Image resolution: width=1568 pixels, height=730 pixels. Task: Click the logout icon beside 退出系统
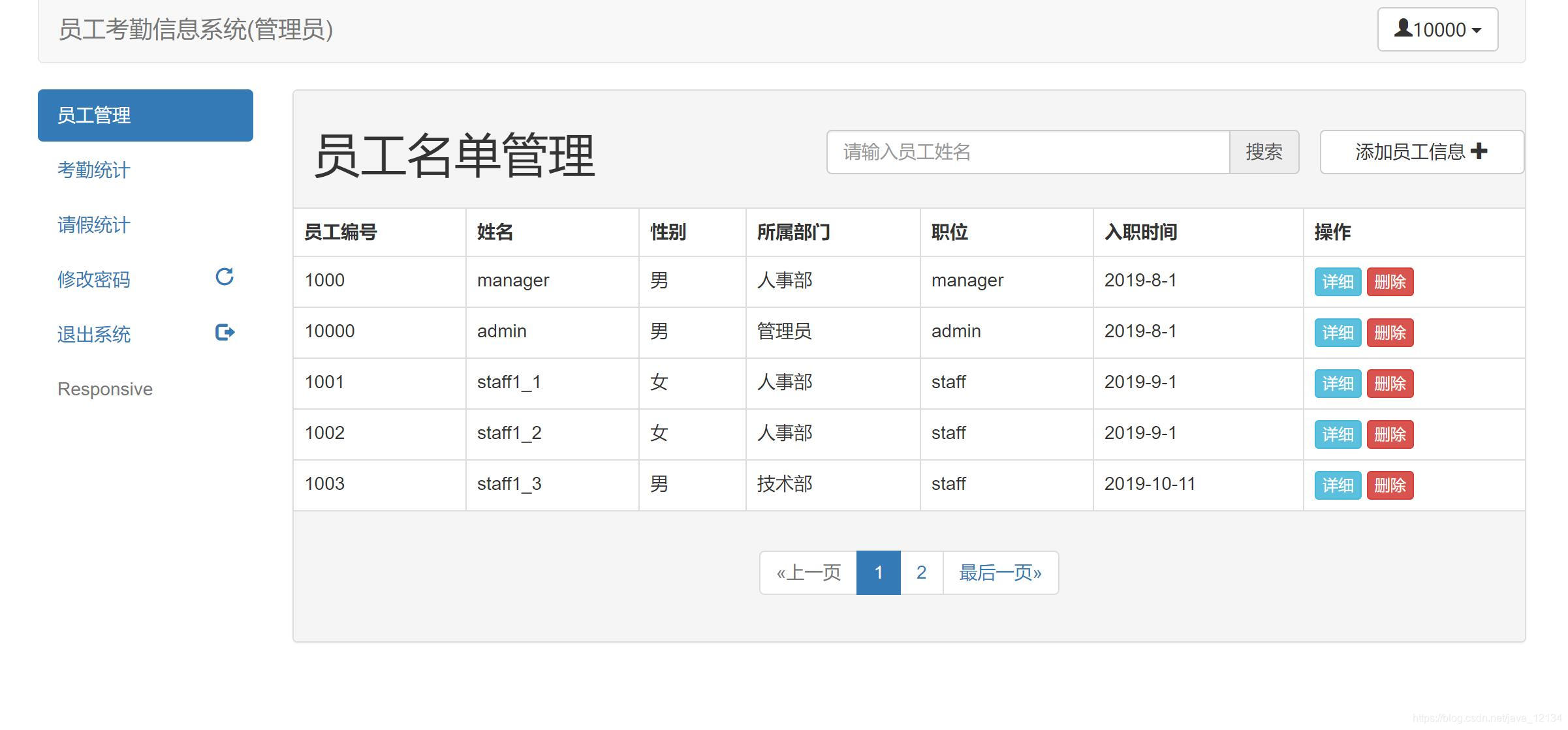coord(225,332)
